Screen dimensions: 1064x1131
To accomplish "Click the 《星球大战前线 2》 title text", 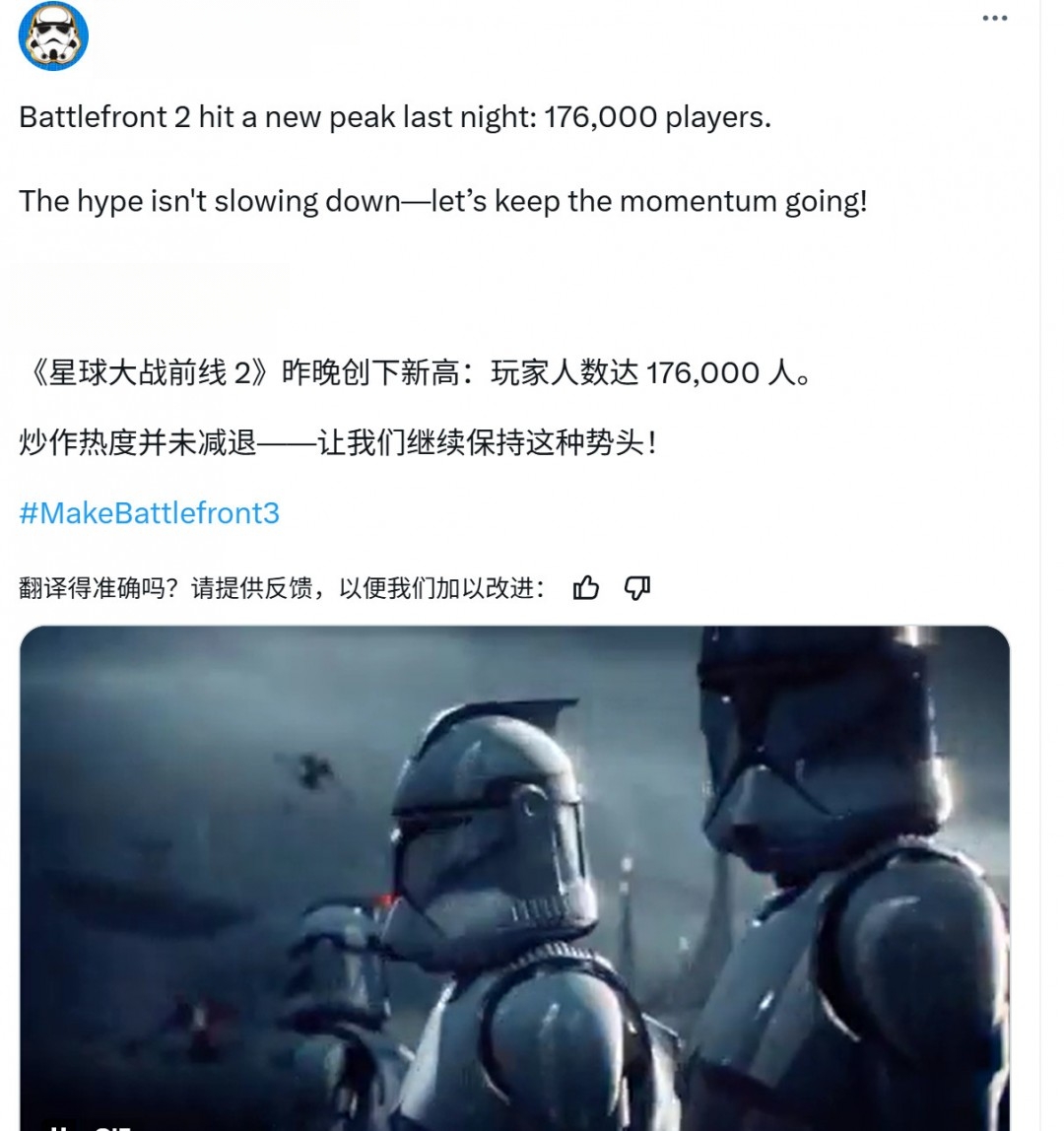I will click(148, 373).
